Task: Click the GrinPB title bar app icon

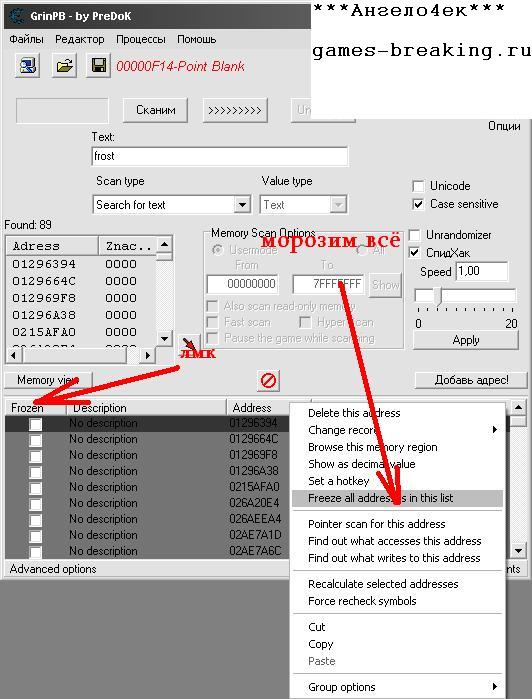Action: pyautogui.click(x=17, y=16)
